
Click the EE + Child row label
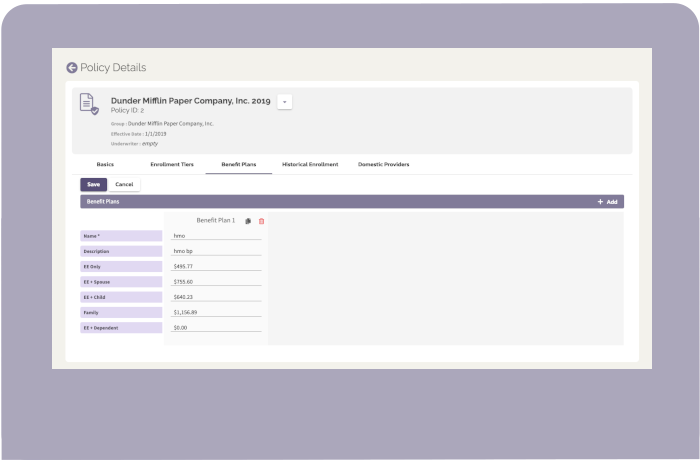coord(121,297)
